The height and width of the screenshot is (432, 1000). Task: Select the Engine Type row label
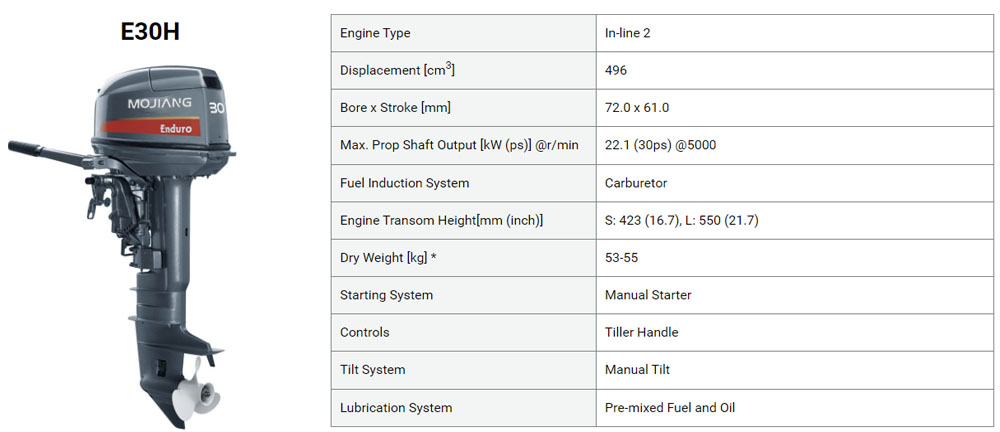375,33
